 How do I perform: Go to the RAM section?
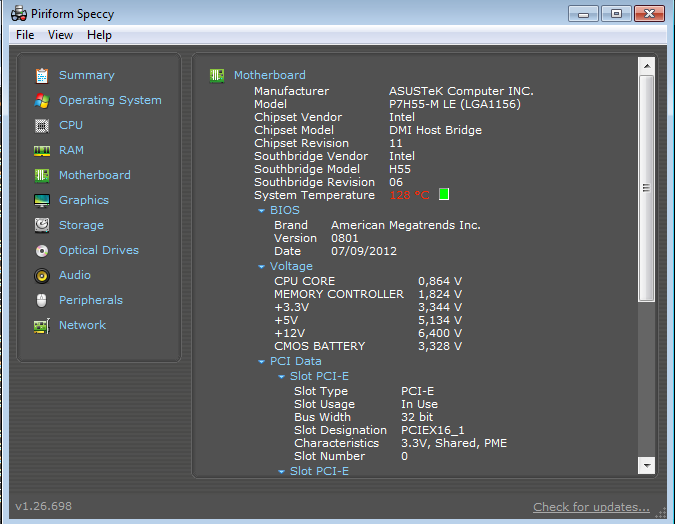[x=71, y=150]
